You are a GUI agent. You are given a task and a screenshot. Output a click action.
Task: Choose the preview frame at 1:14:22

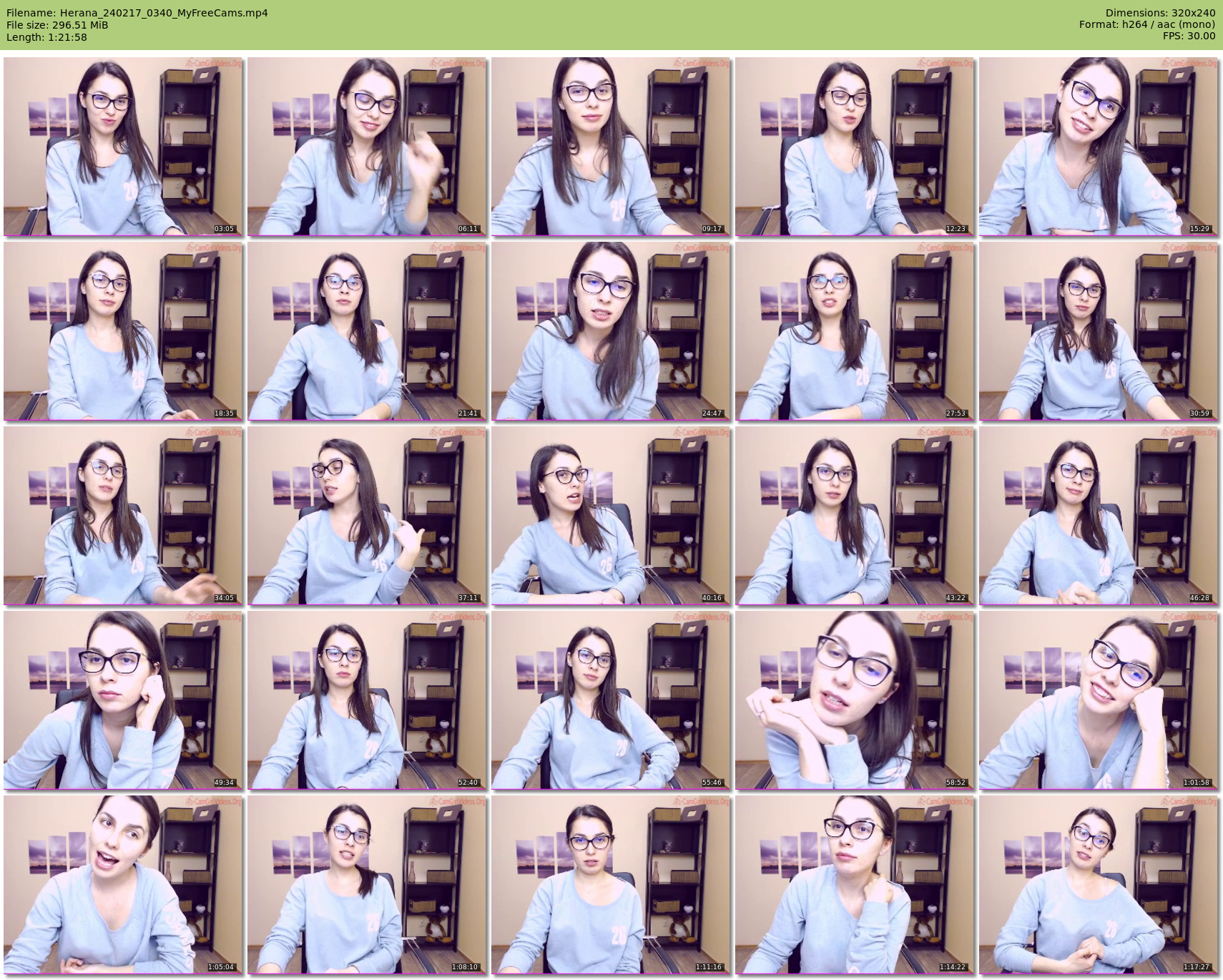pyautogui.click(x=855, y=885)
